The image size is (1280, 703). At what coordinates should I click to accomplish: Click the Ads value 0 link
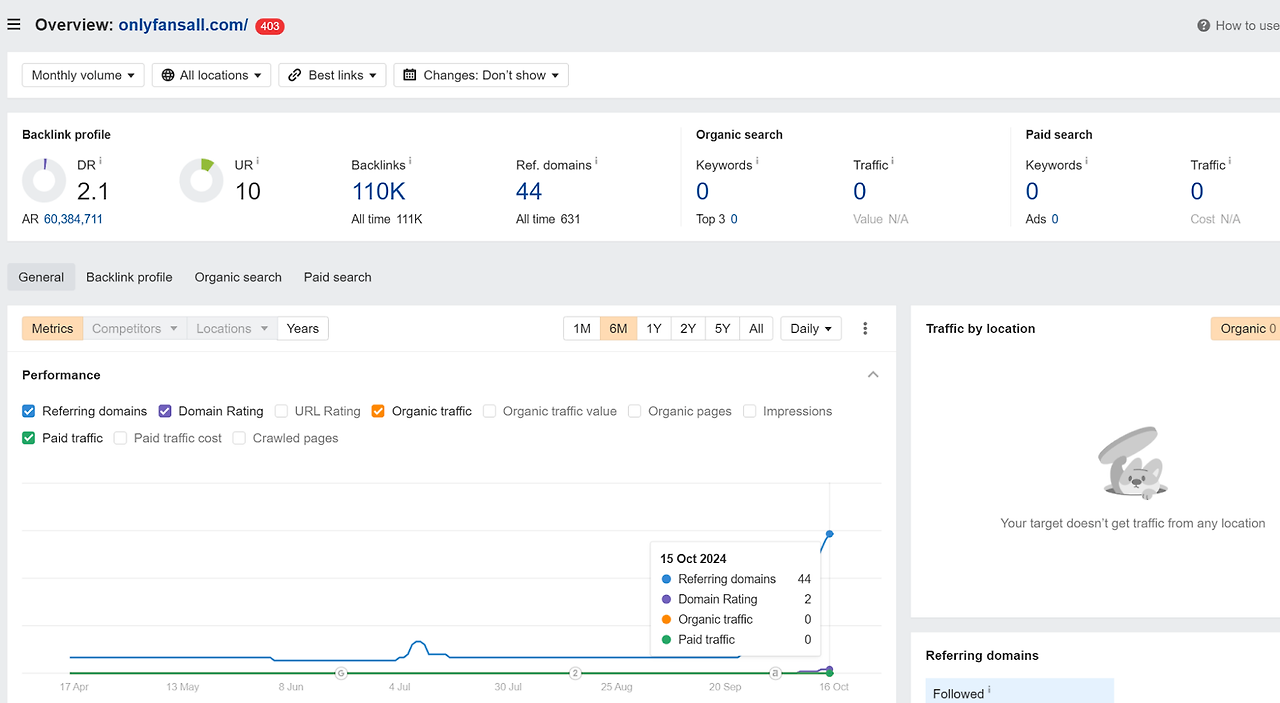click(1055, 219)
